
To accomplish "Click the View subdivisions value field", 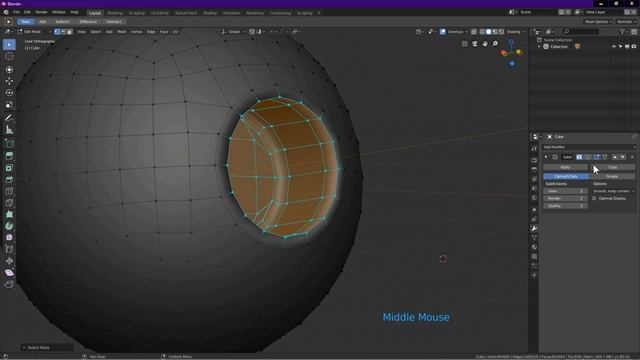I will 565,191.
